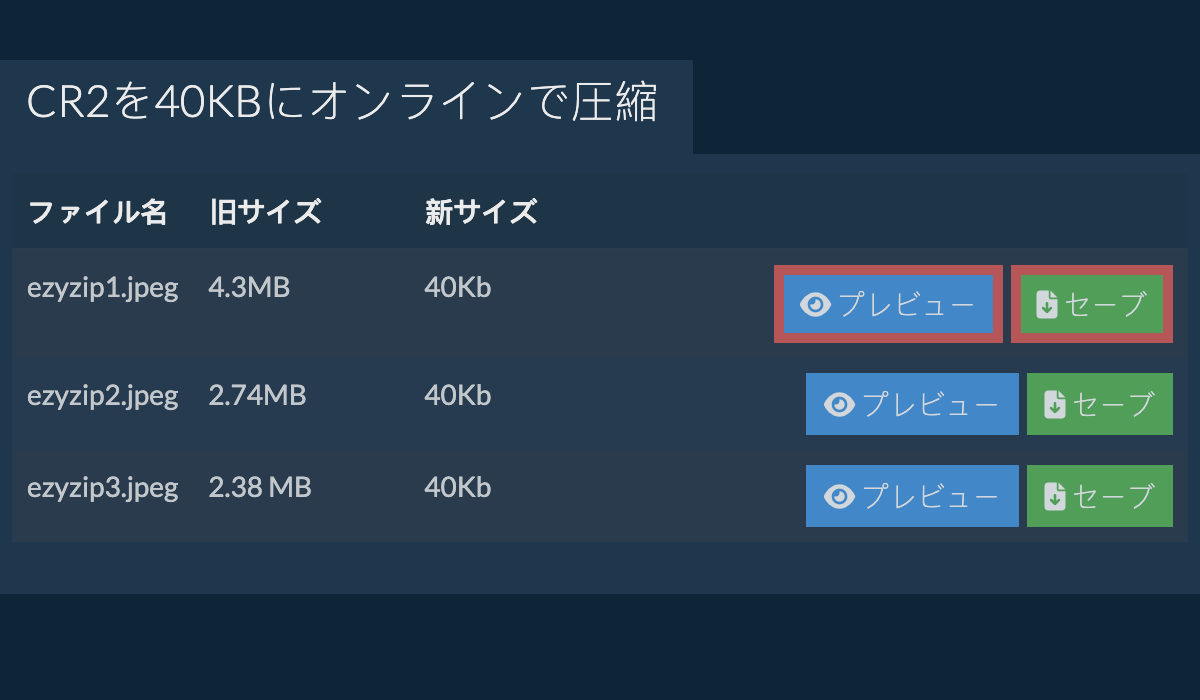This screenshot has width=1200, height=700.
Task: Click the 2.38 MB old size value
Action: coord(260,488)
